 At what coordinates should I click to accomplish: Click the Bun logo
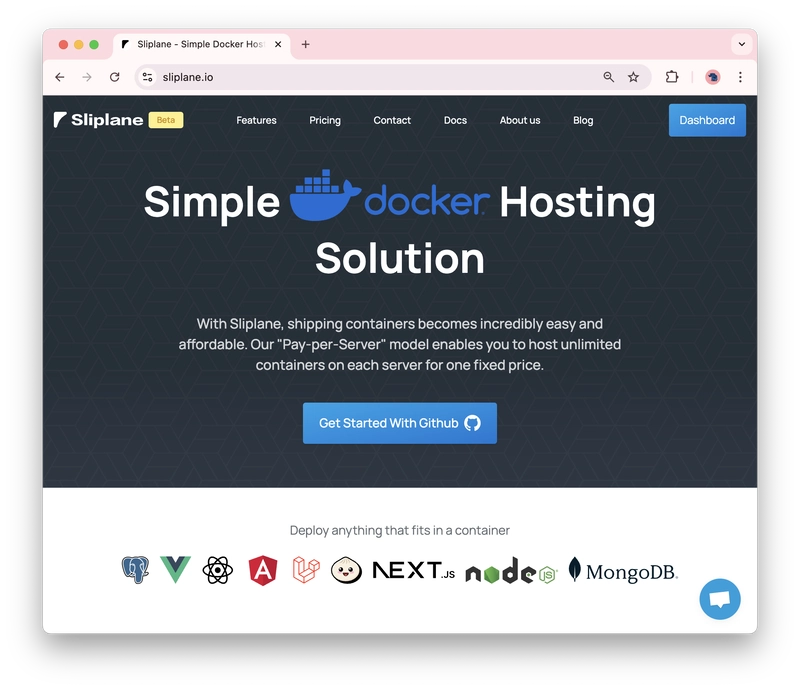[x=346, y=570]
